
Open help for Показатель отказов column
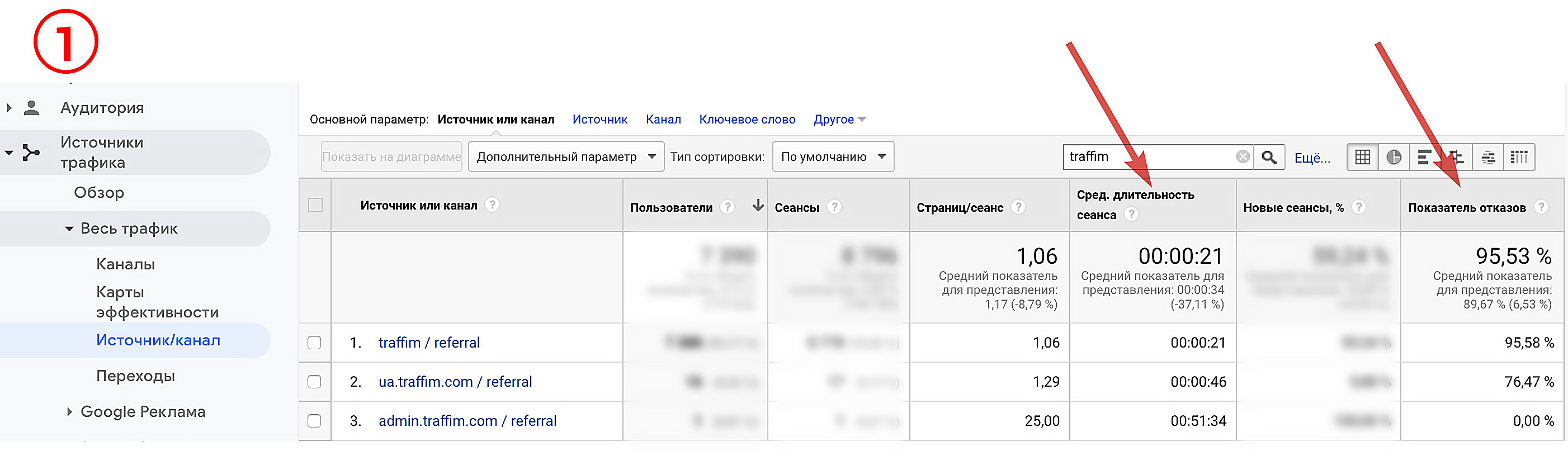[1541, 207]
